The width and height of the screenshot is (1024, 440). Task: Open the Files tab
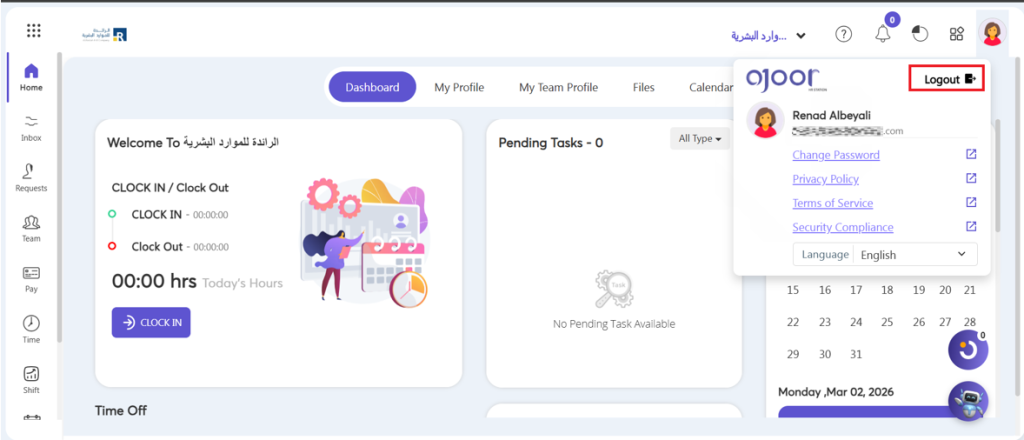point(643,87)
